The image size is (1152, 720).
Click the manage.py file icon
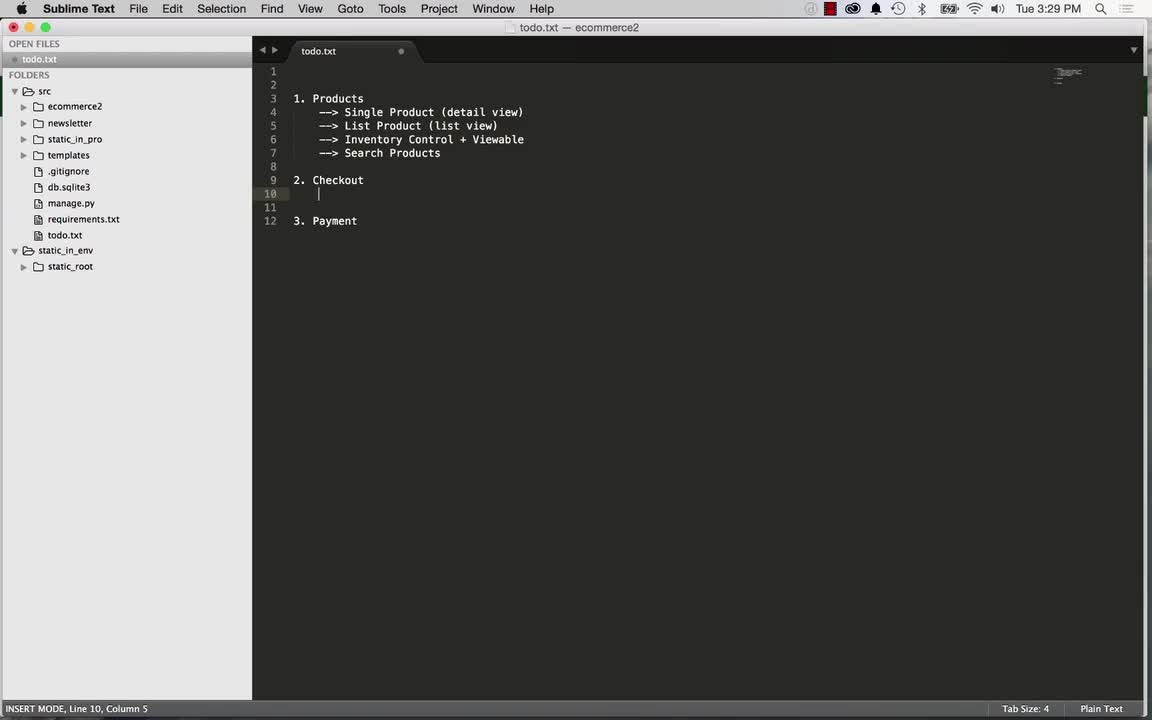pyautogui.click(x=39, y=204)
